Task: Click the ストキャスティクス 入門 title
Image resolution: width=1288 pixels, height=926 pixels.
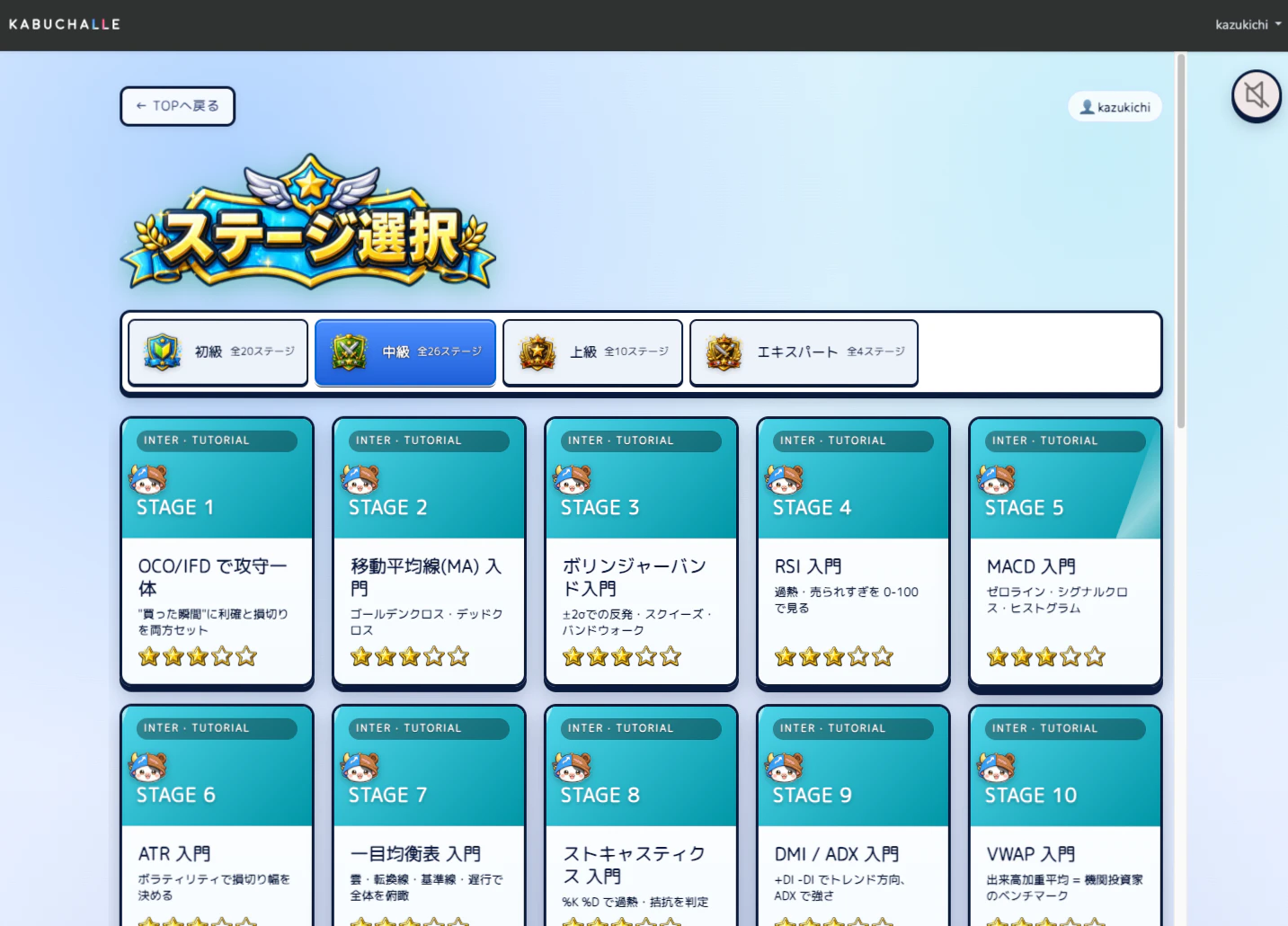Action: tap(635, 865)
